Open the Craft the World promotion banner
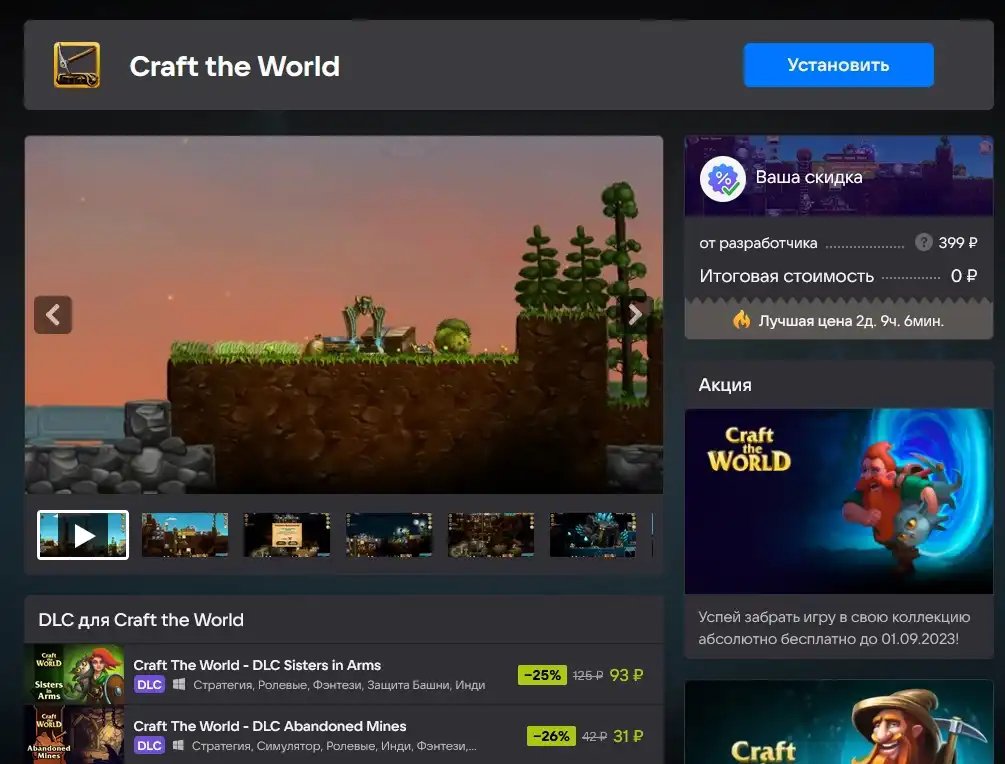This screenshot has width=1005, height=764. click(x=838, y=501)
